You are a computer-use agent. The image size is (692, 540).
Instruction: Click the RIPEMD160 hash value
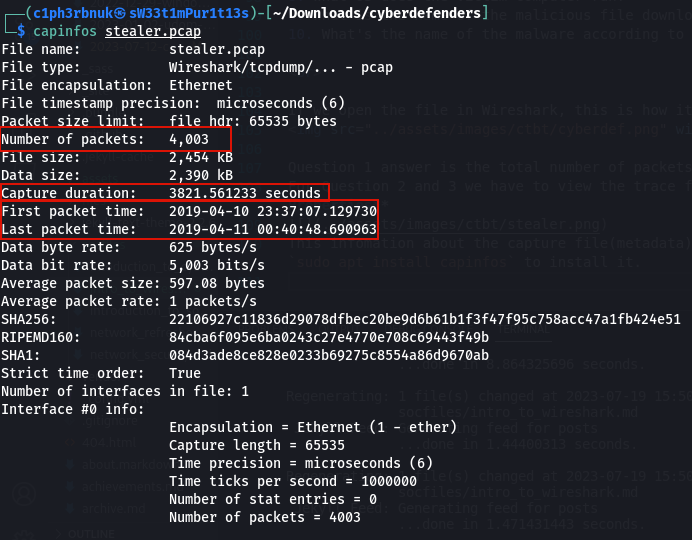(x=329, y=337)
